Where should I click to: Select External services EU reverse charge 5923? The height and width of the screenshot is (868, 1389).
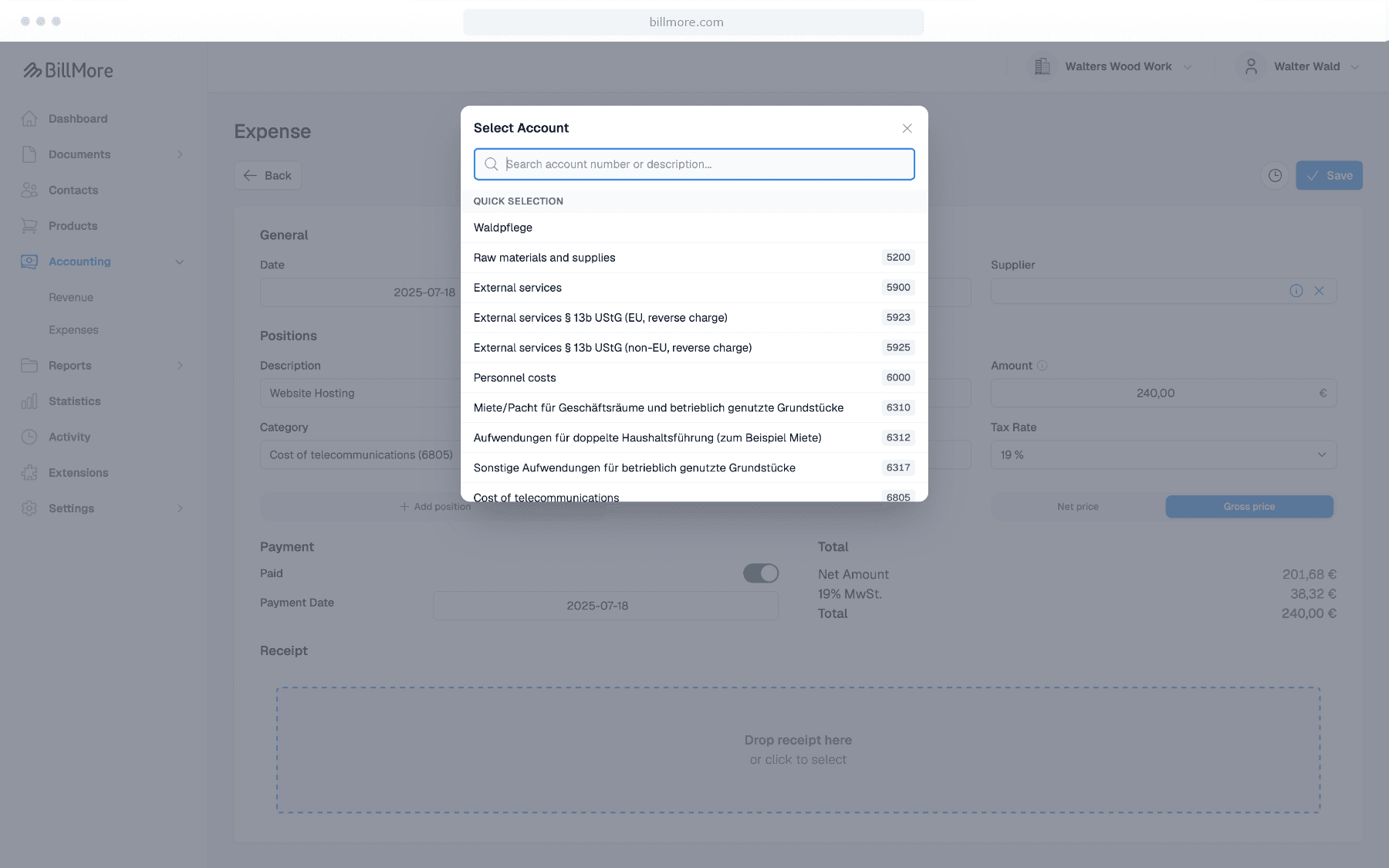pos(694,318)
